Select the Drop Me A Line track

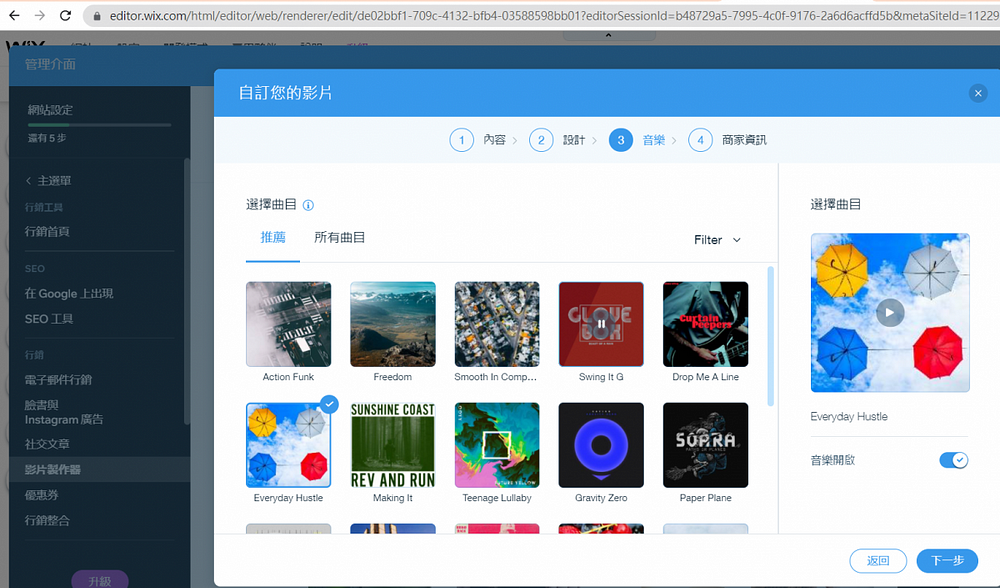coord(705,324)
